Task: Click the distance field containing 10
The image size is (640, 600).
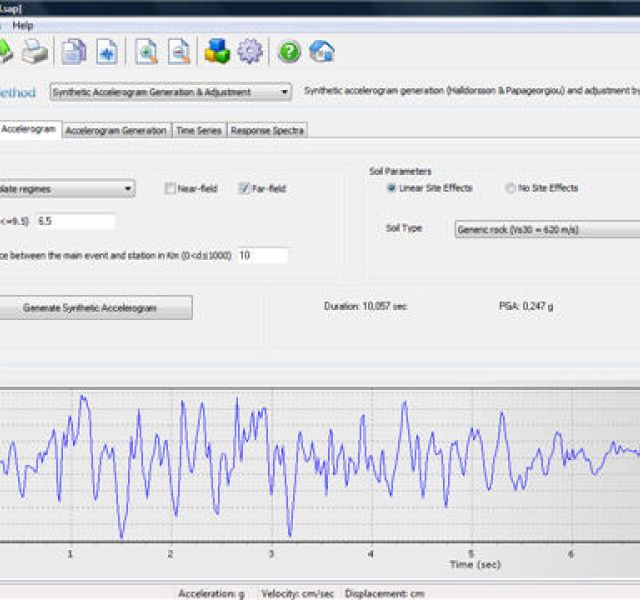Action: tap(262, 256)
